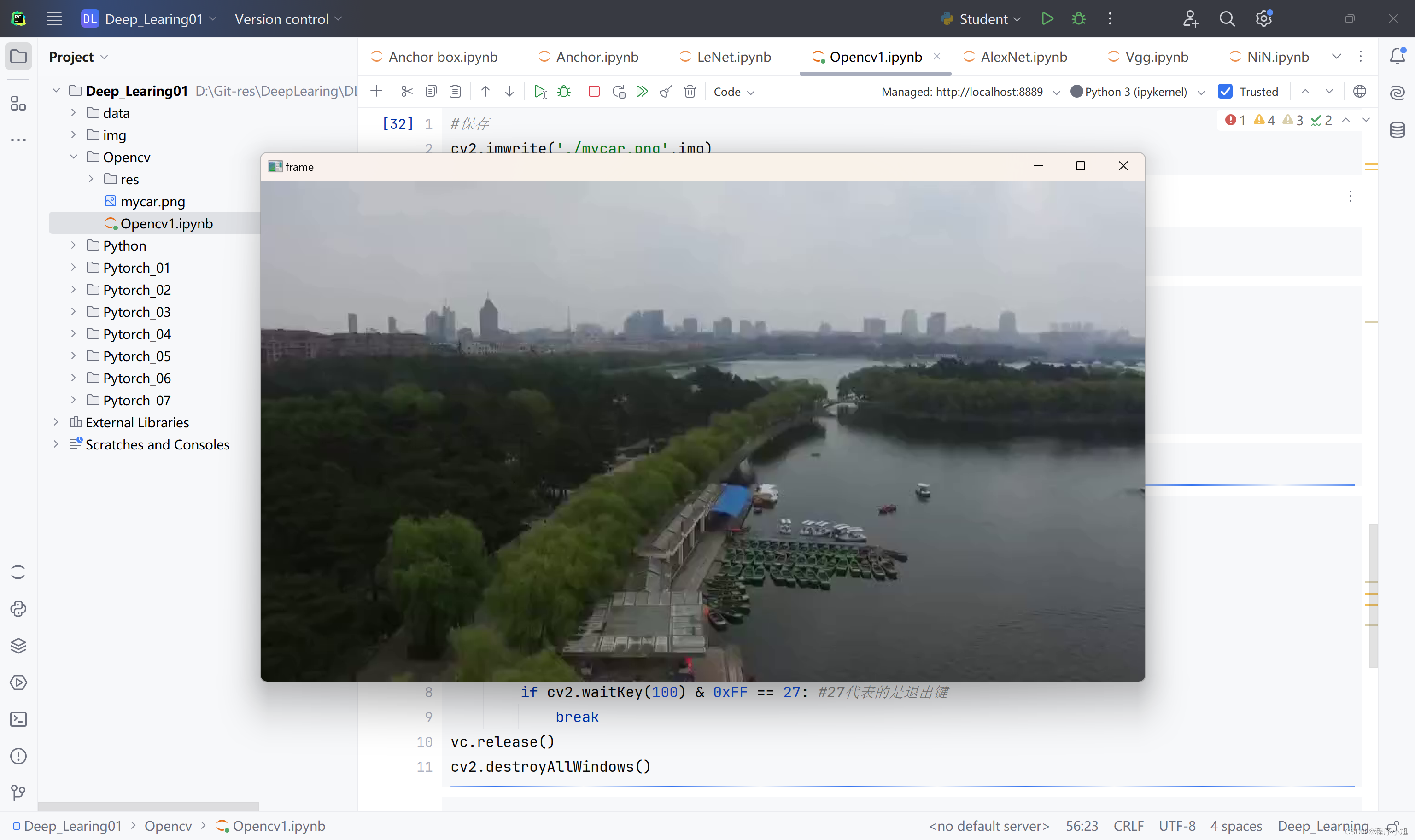The image size is (1415, 840).
Task: Expand External Libraries
Action: click(x=56, y=422)
